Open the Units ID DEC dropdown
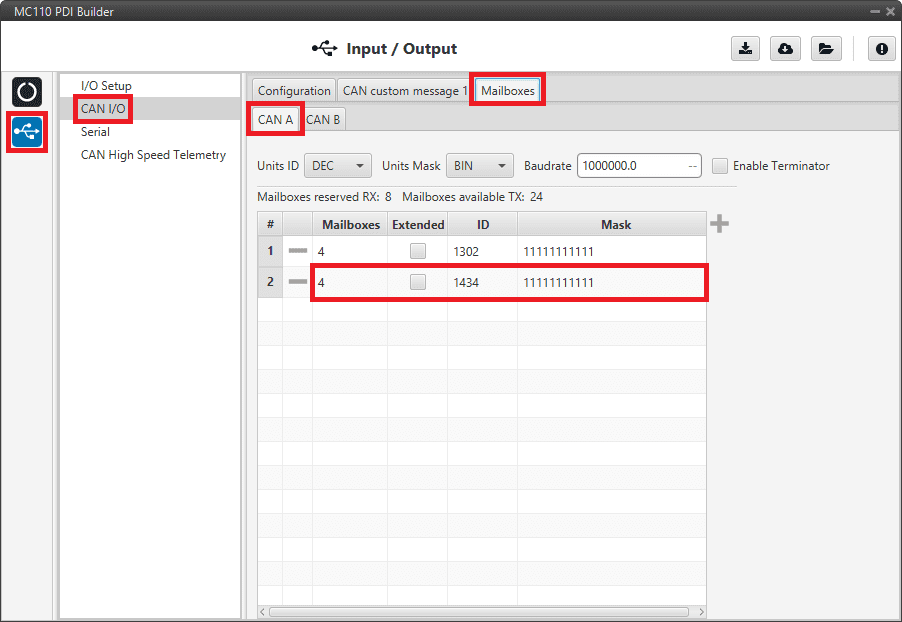Image resolution: width=902 pixels, height=622 pixels. coord(337,166)
